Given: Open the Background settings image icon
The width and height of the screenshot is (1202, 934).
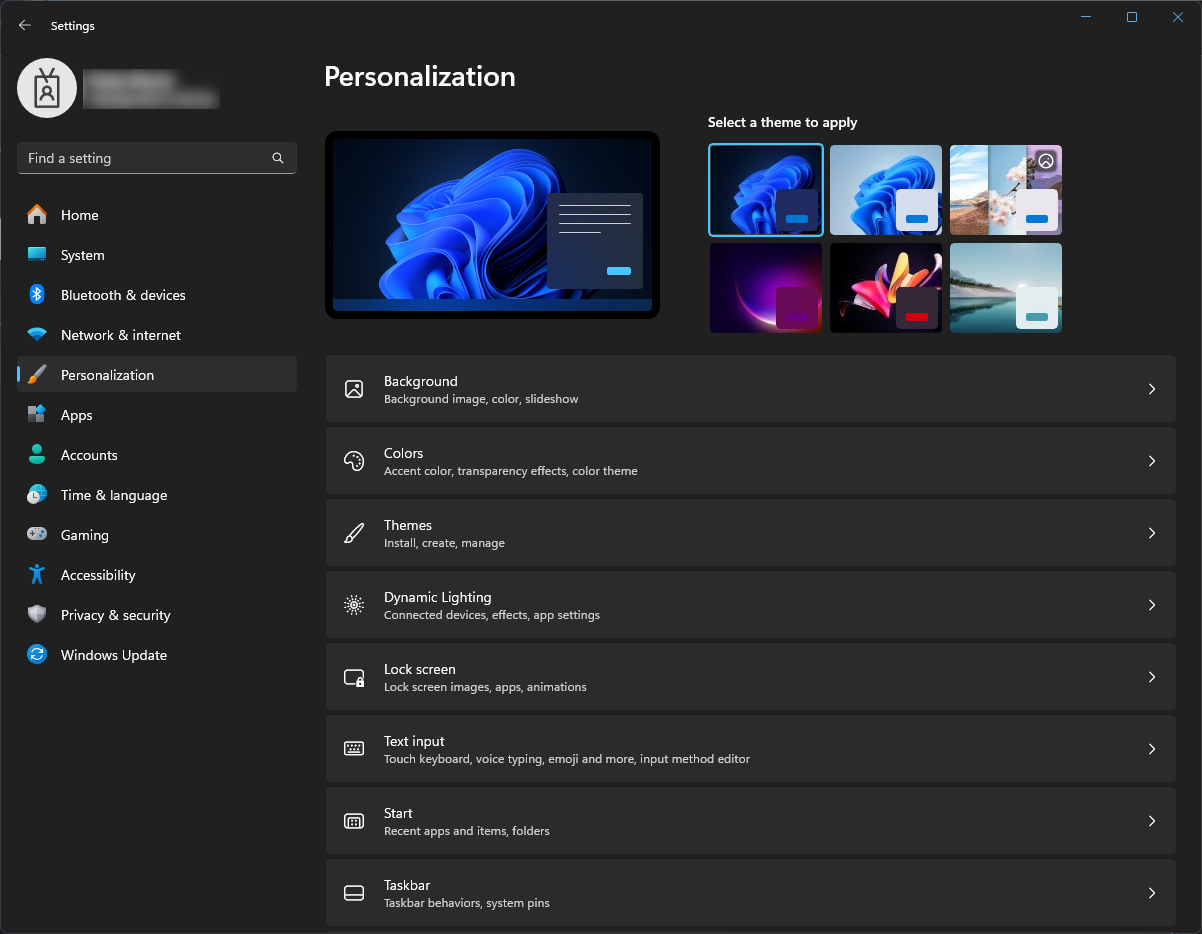Looking at the screenshot, I should pyautogui.click(x=353, y=389).
